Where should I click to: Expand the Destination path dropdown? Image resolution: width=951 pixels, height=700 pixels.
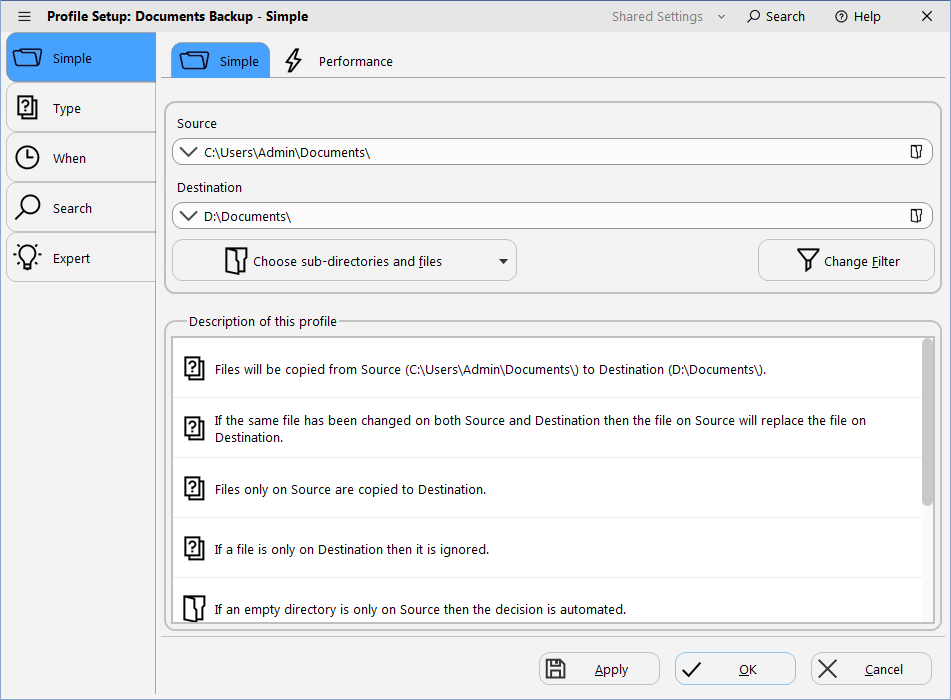[189, 215]
